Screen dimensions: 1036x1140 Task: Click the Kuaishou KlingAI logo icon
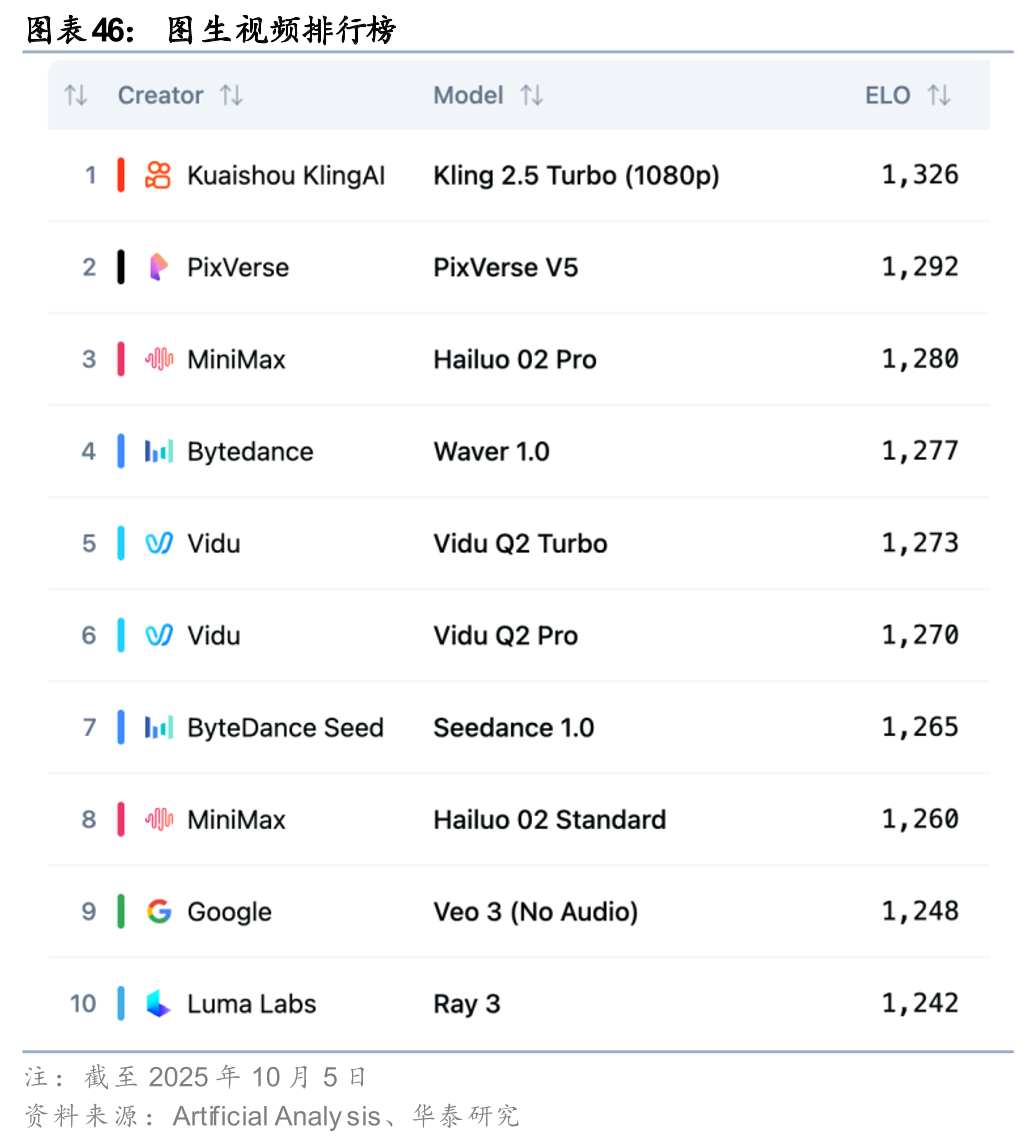158,175
